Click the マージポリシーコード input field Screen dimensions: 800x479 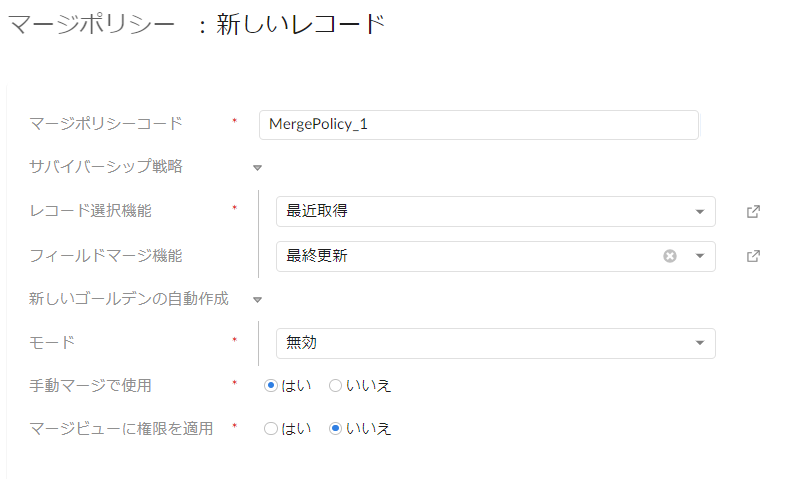(479, 124)
